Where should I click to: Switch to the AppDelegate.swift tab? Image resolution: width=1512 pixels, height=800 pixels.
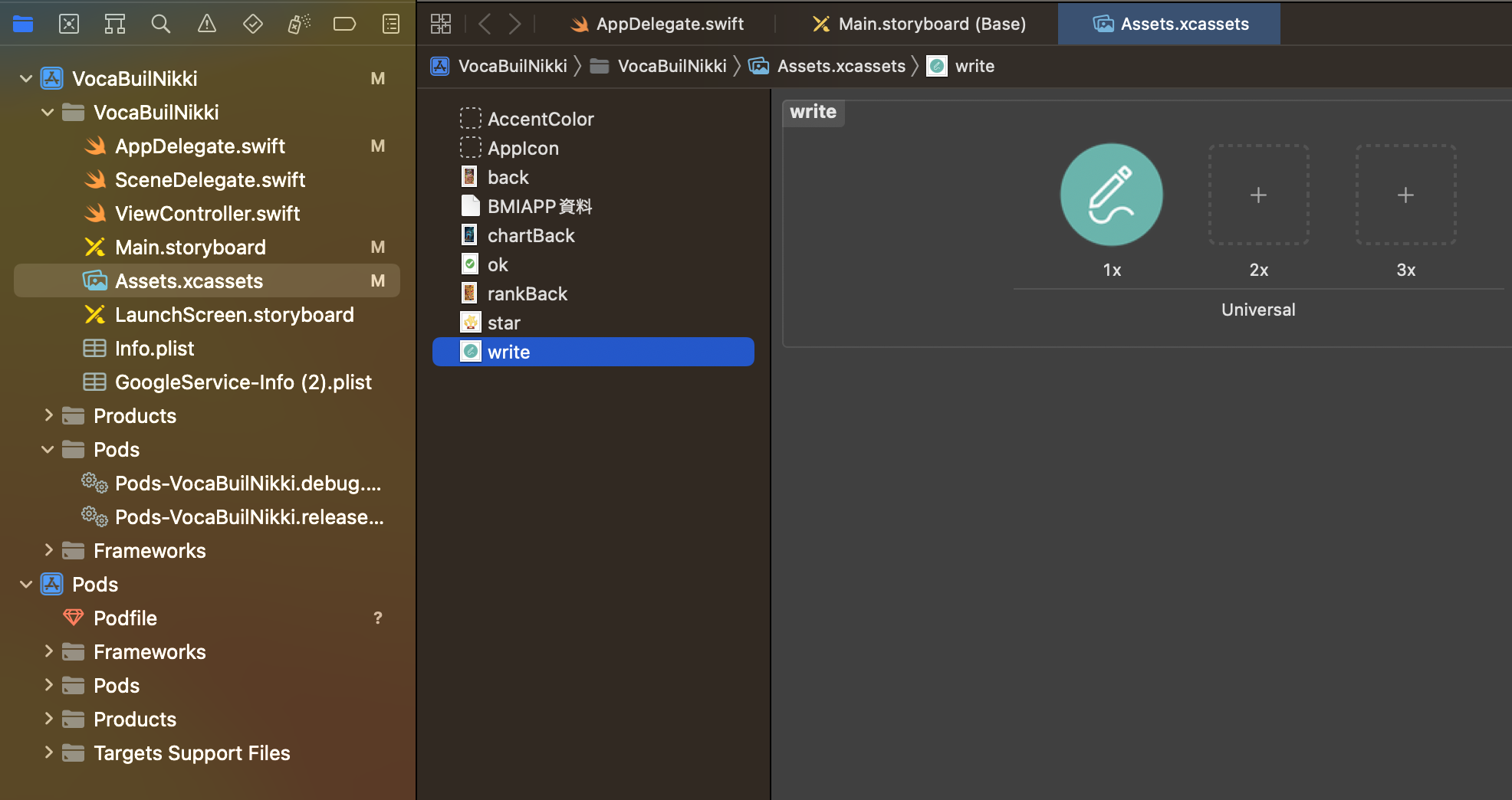pos(657,24)
